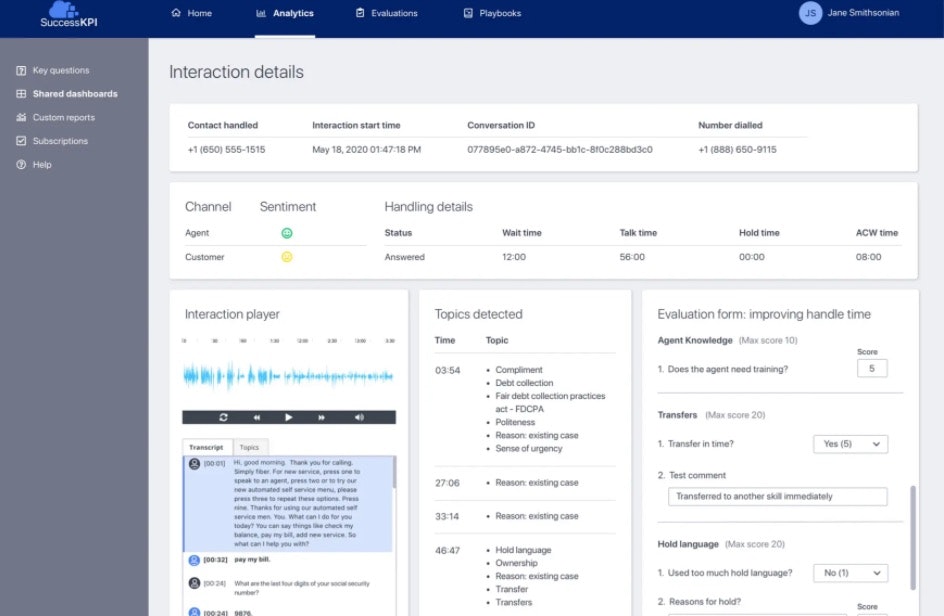Open Custom reports from the sidebar

(22, 117)
